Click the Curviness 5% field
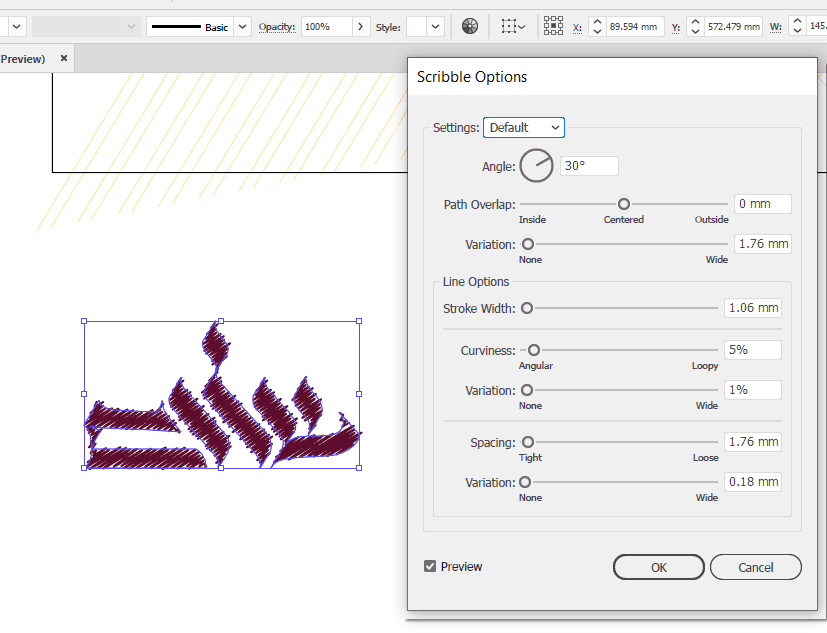 753,350
